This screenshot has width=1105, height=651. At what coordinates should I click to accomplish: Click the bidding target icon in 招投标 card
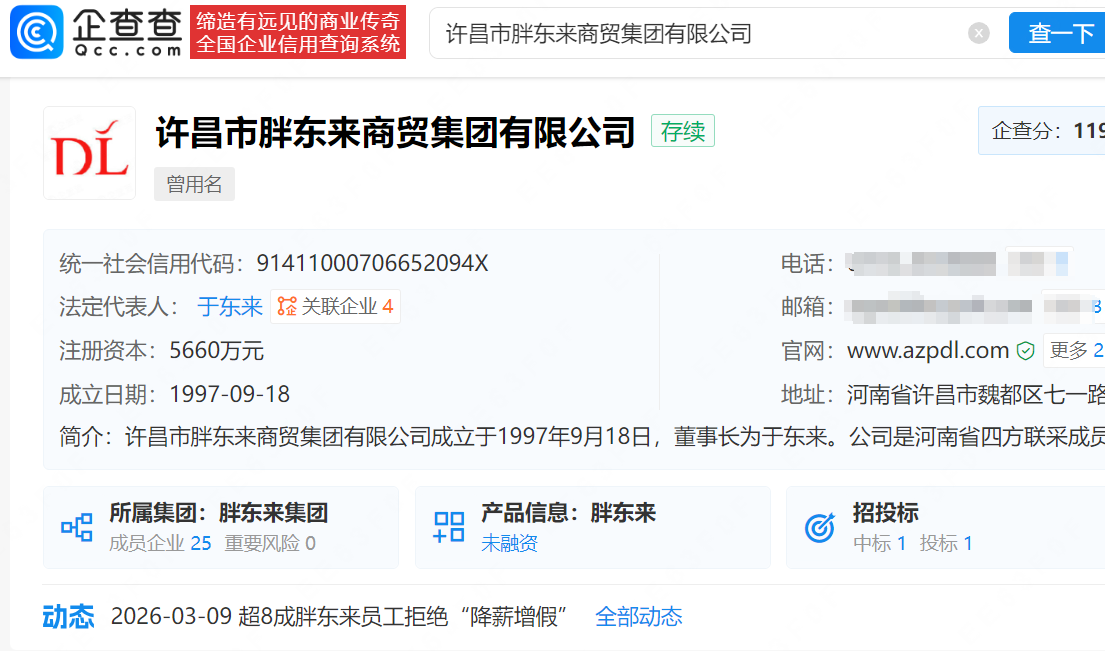[820, 527]
